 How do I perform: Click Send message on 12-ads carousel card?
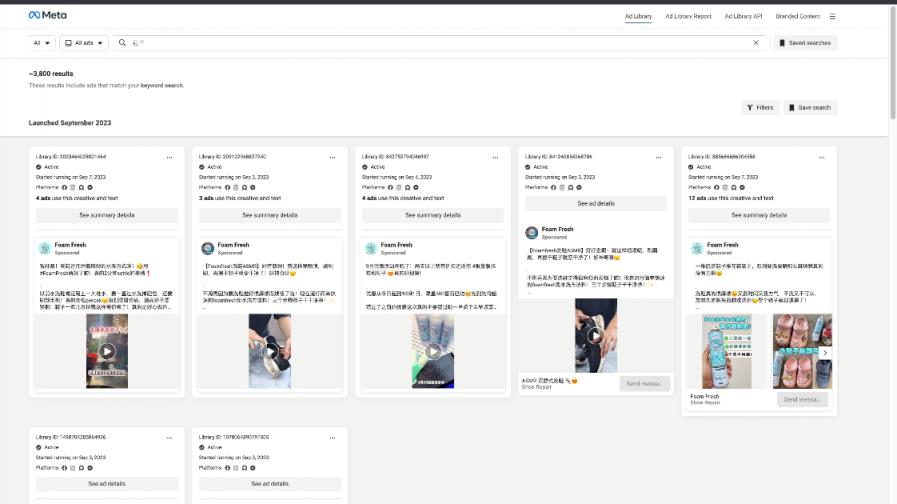click(x=803, y=399)
